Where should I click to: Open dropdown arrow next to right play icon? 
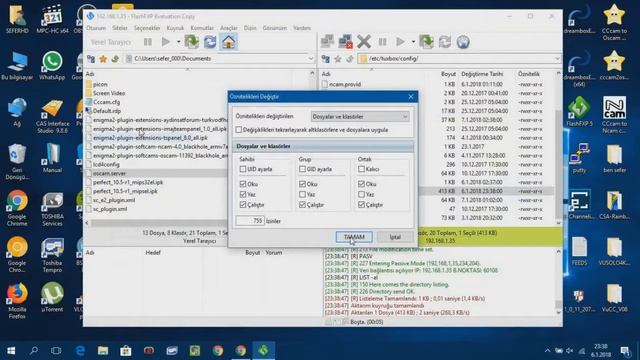[413, 42]
